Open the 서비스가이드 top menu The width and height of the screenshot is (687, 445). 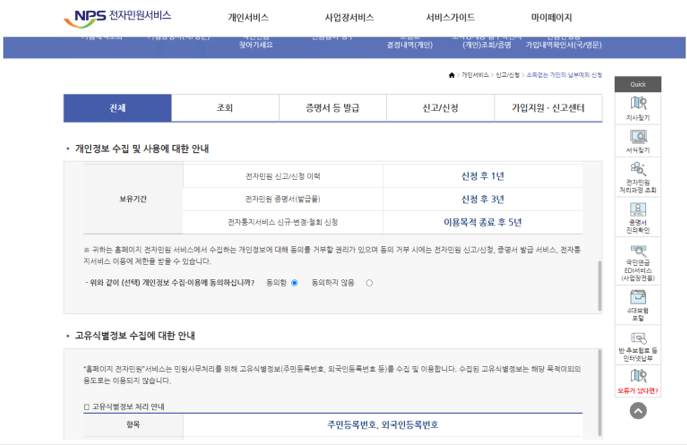(450, 18)
